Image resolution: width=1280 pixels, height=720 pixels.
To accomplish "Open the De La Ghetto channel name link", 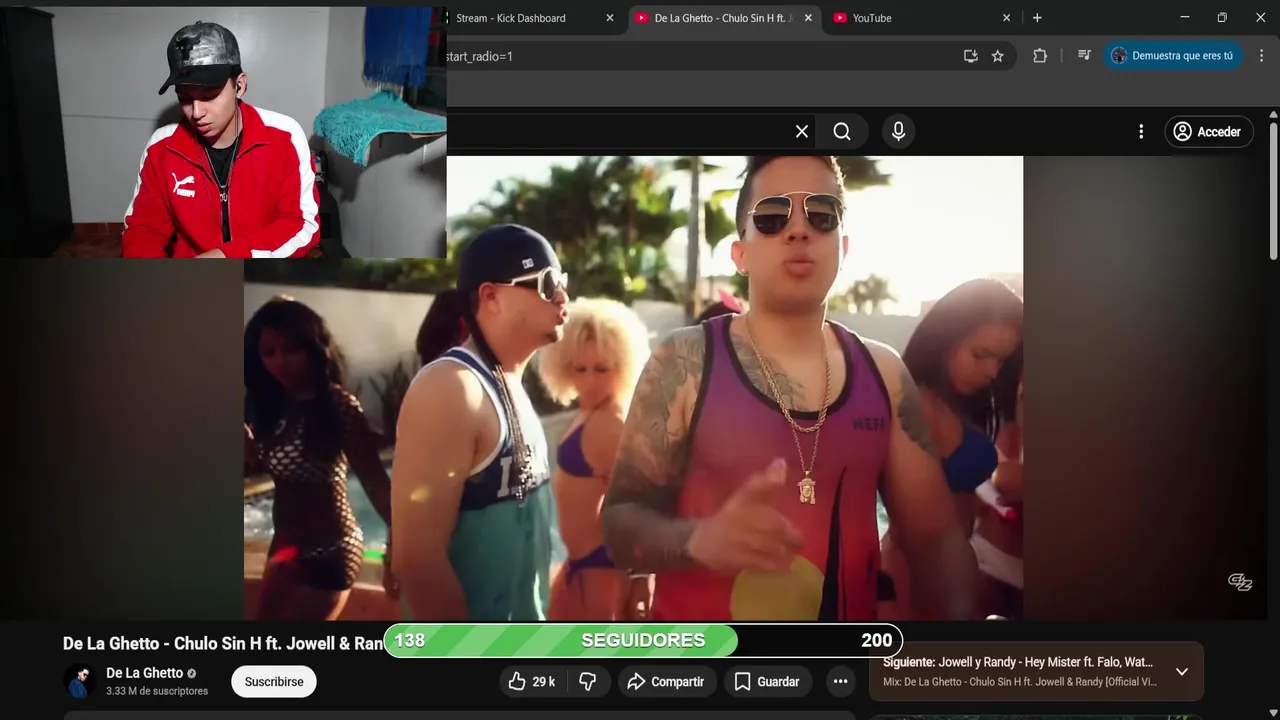I will (144, 673).
